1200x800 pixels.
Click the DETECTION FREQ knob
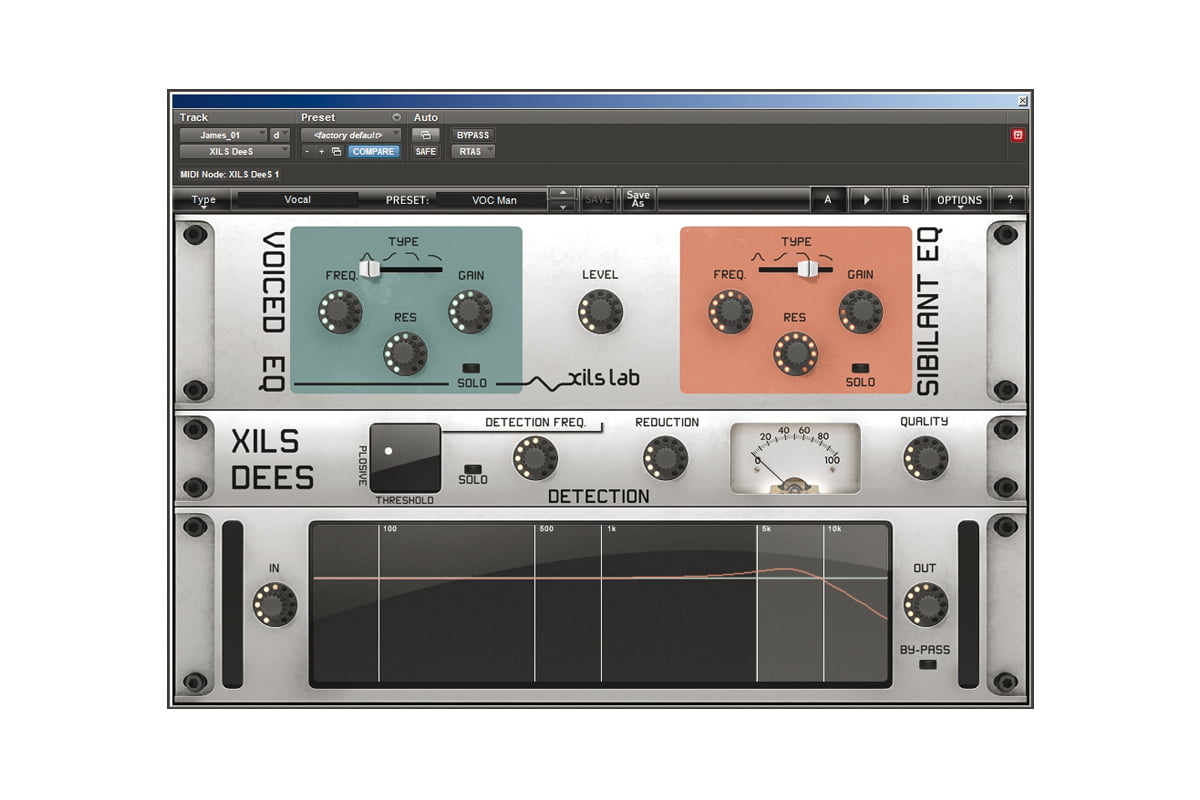click(535, 458)
